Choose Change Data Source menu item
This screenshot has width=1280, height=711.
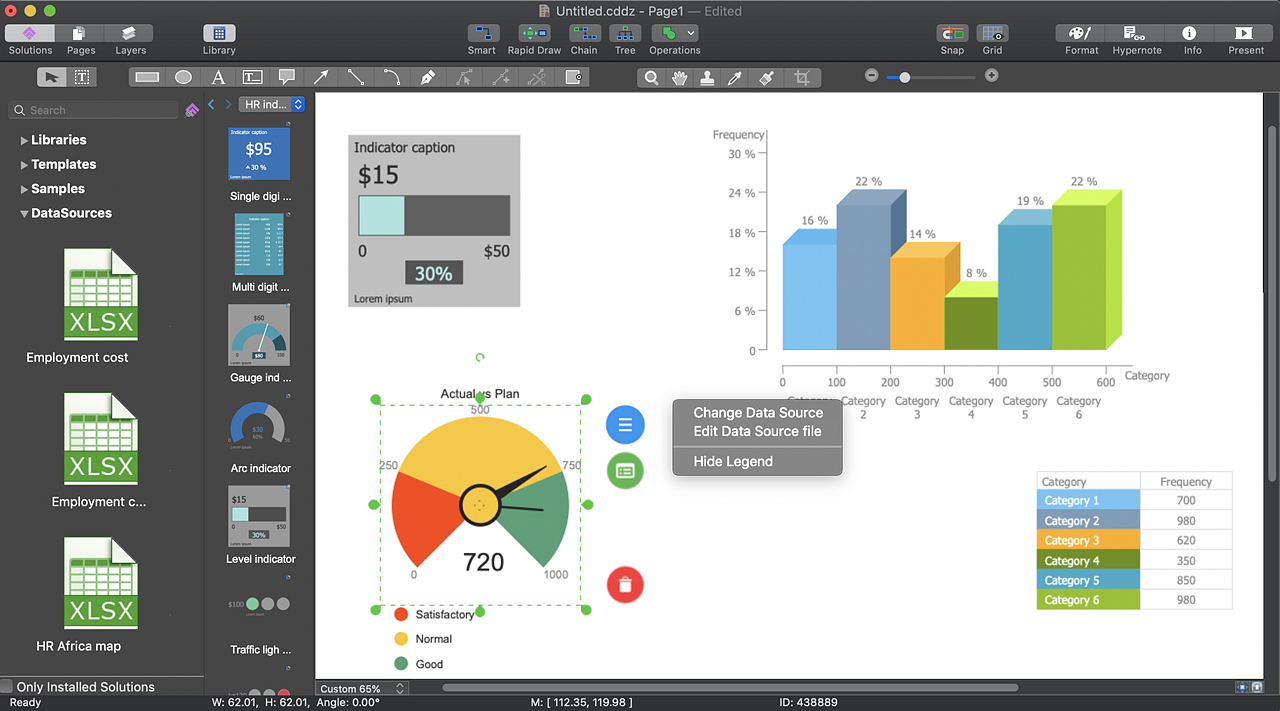pos(758,413)
